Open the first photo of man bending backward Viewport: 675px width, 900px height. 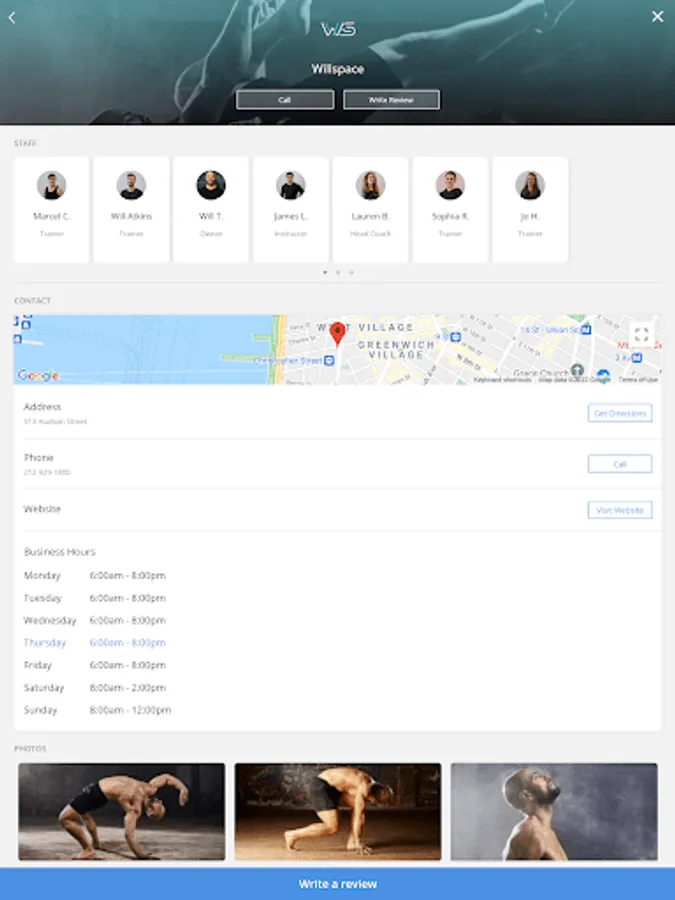122,812
